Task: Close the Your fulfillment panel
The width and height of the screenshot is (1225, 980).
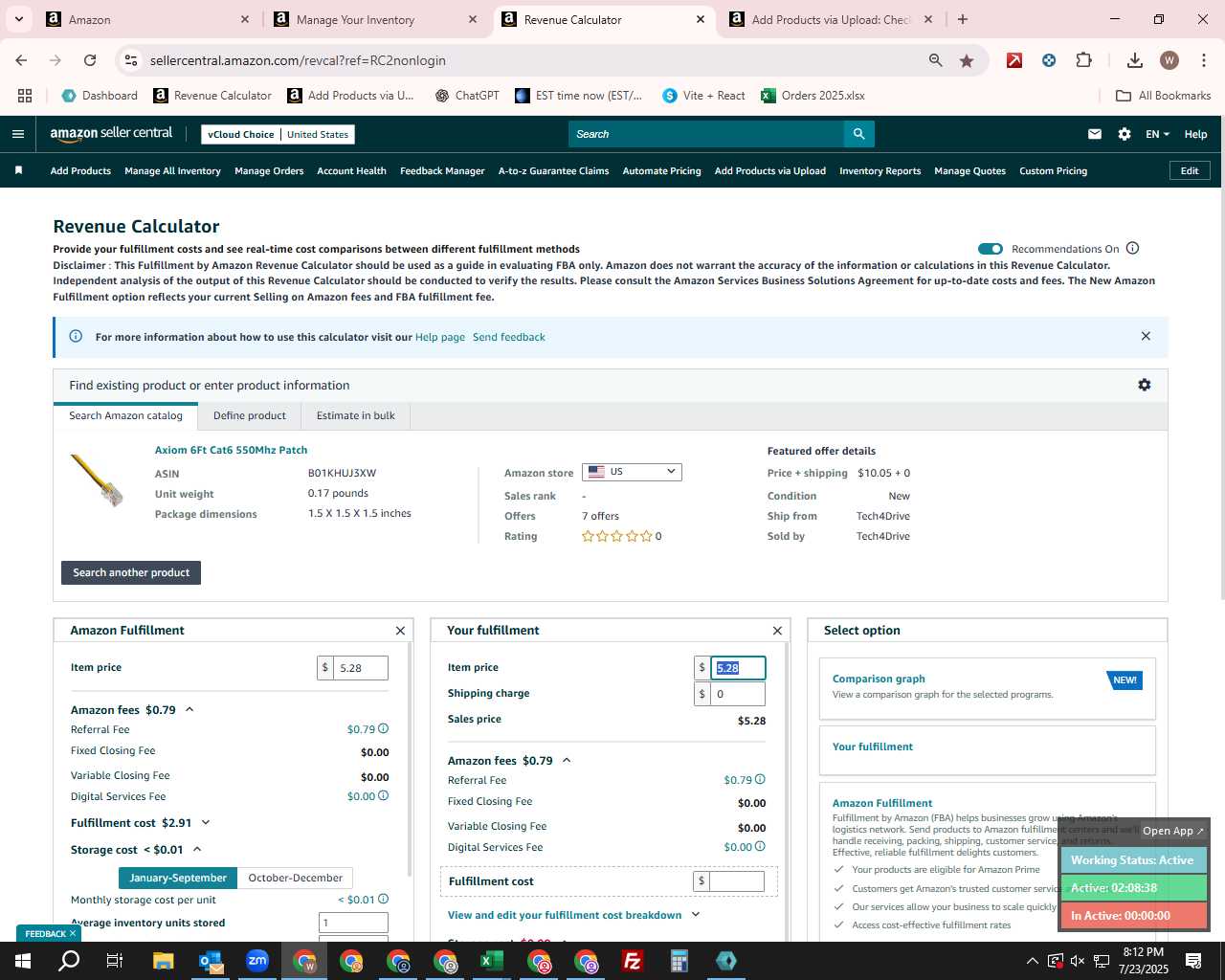Action: tap(777, 631)
